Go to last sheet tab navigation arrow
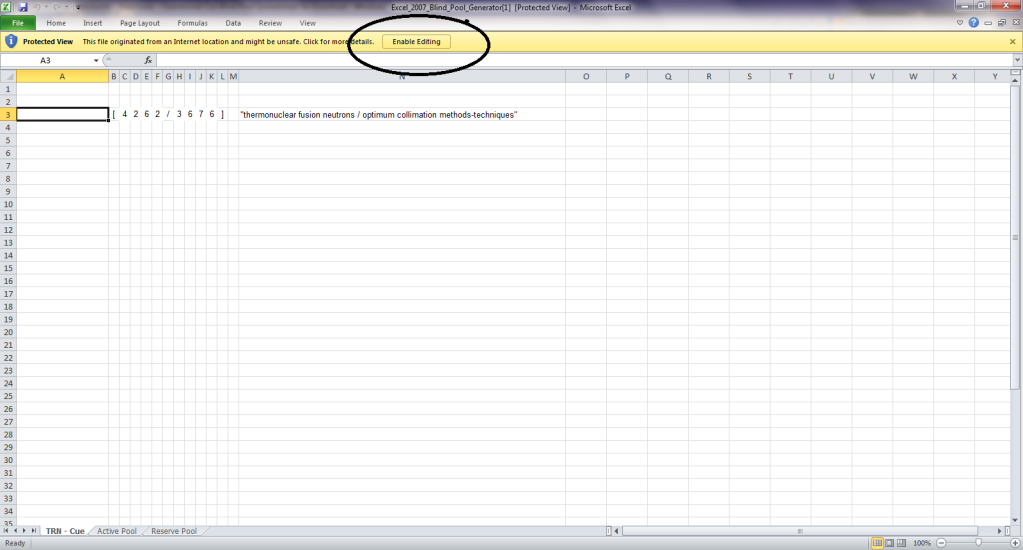Viewport: 1023px width, 550px height. tap(34, 531)
